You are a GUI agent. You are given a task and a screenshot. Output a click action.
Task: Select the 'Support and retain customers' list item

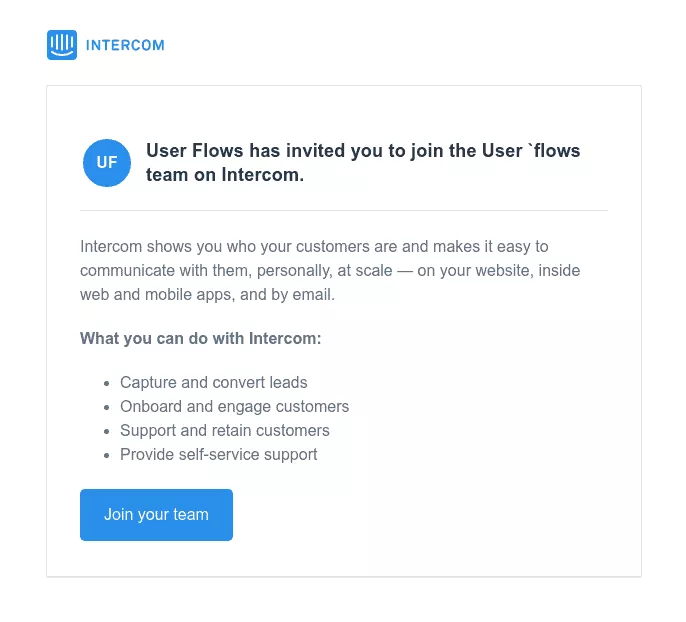coord(225,430)
